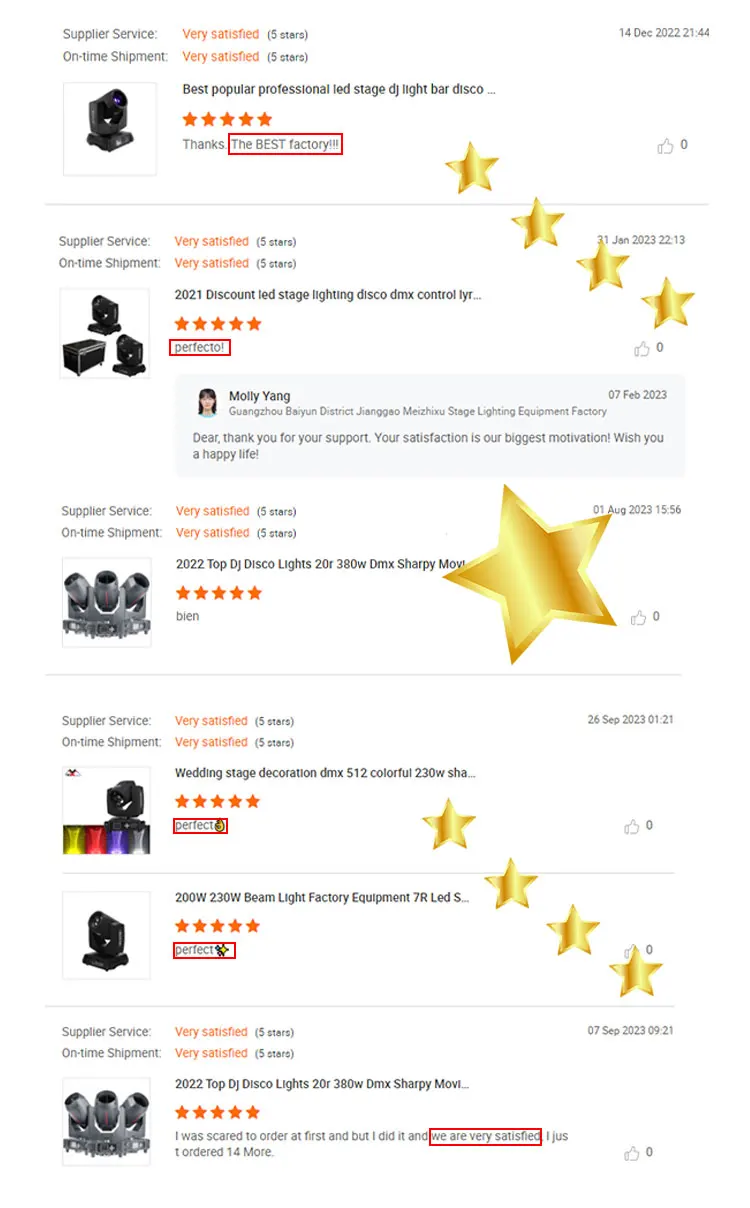Image resolution: width=750 pixels, height=1208 pixels.
Task: Like the "we are very satisfied" review
Action: tap(632, 1153)
